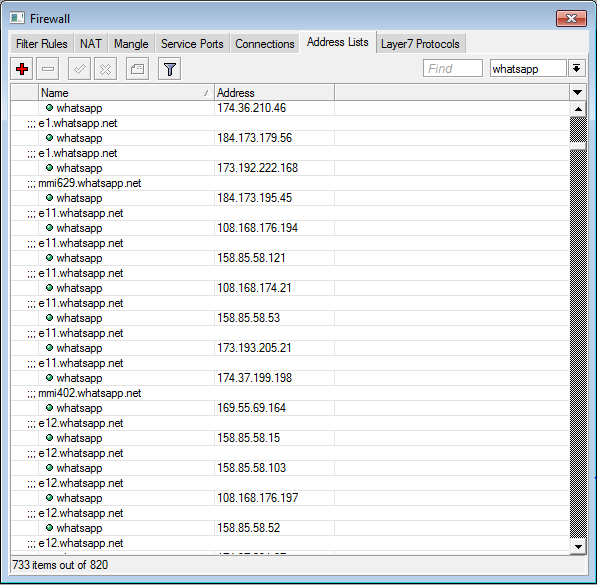Switch to the NAT tab

tap(91, 44)
